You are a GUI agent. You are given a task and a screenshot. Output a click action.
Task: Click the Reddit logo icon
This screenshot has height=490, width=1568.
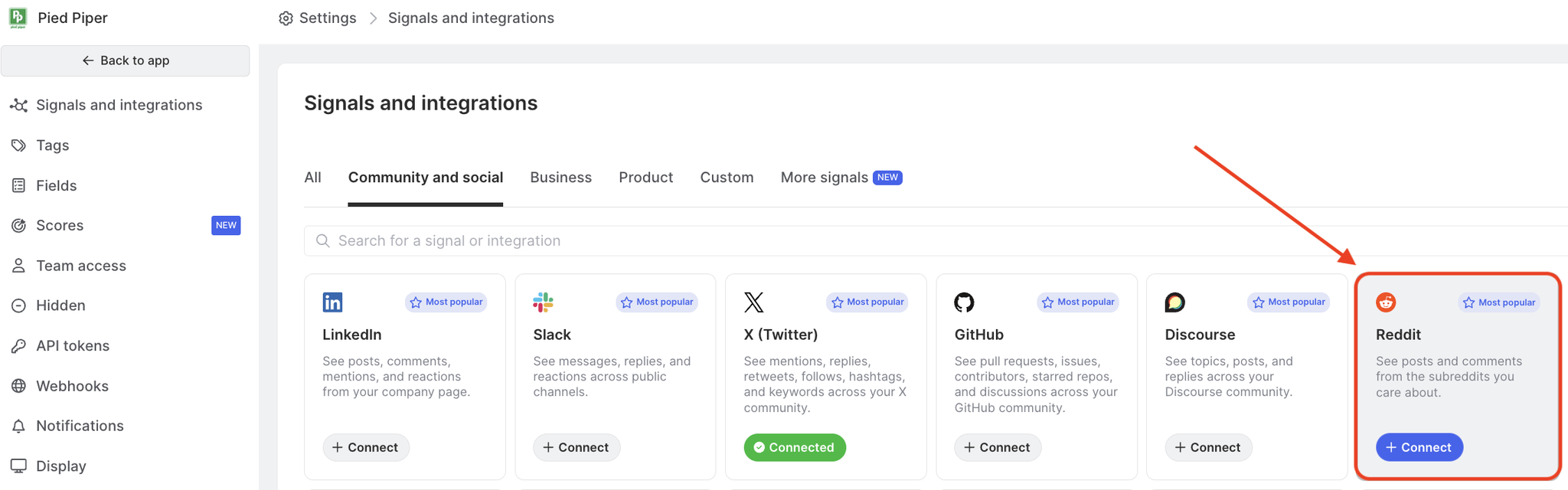click(1386, 302)
